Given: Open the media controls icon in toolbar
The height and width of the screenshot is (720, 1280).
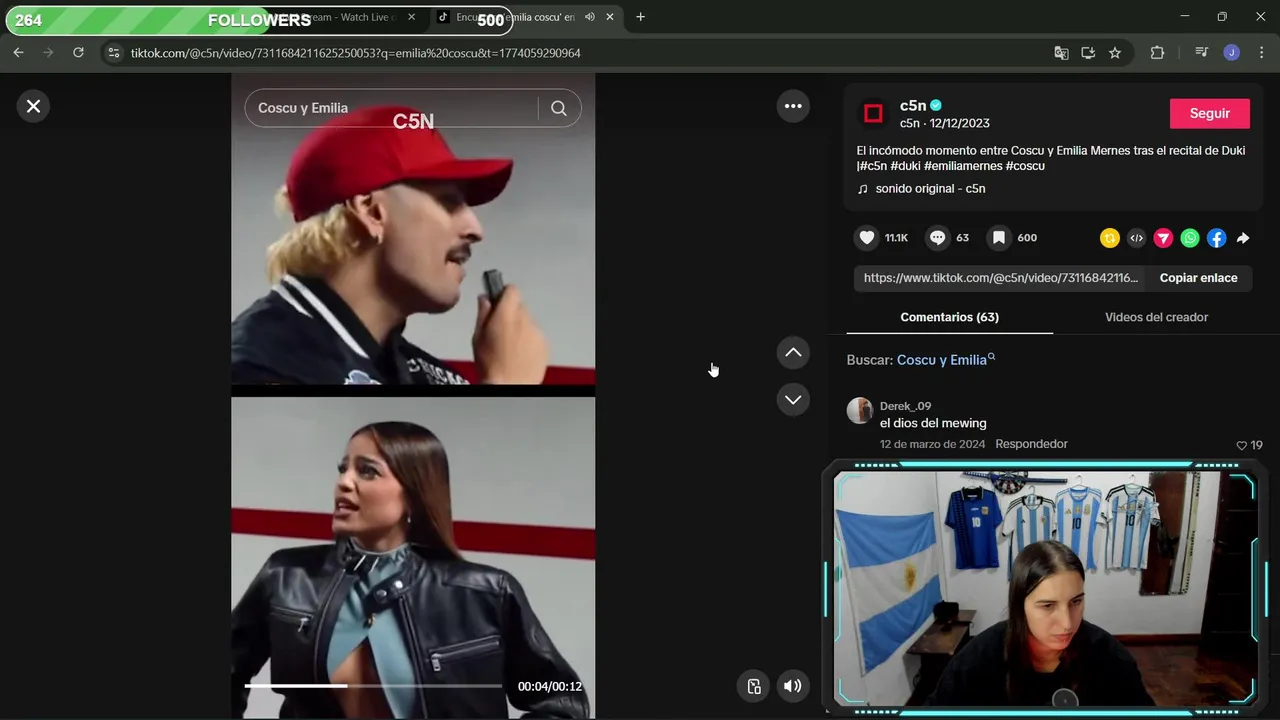Looking at the screenshot, I should pyautogui.click(x=1201, y=53).
